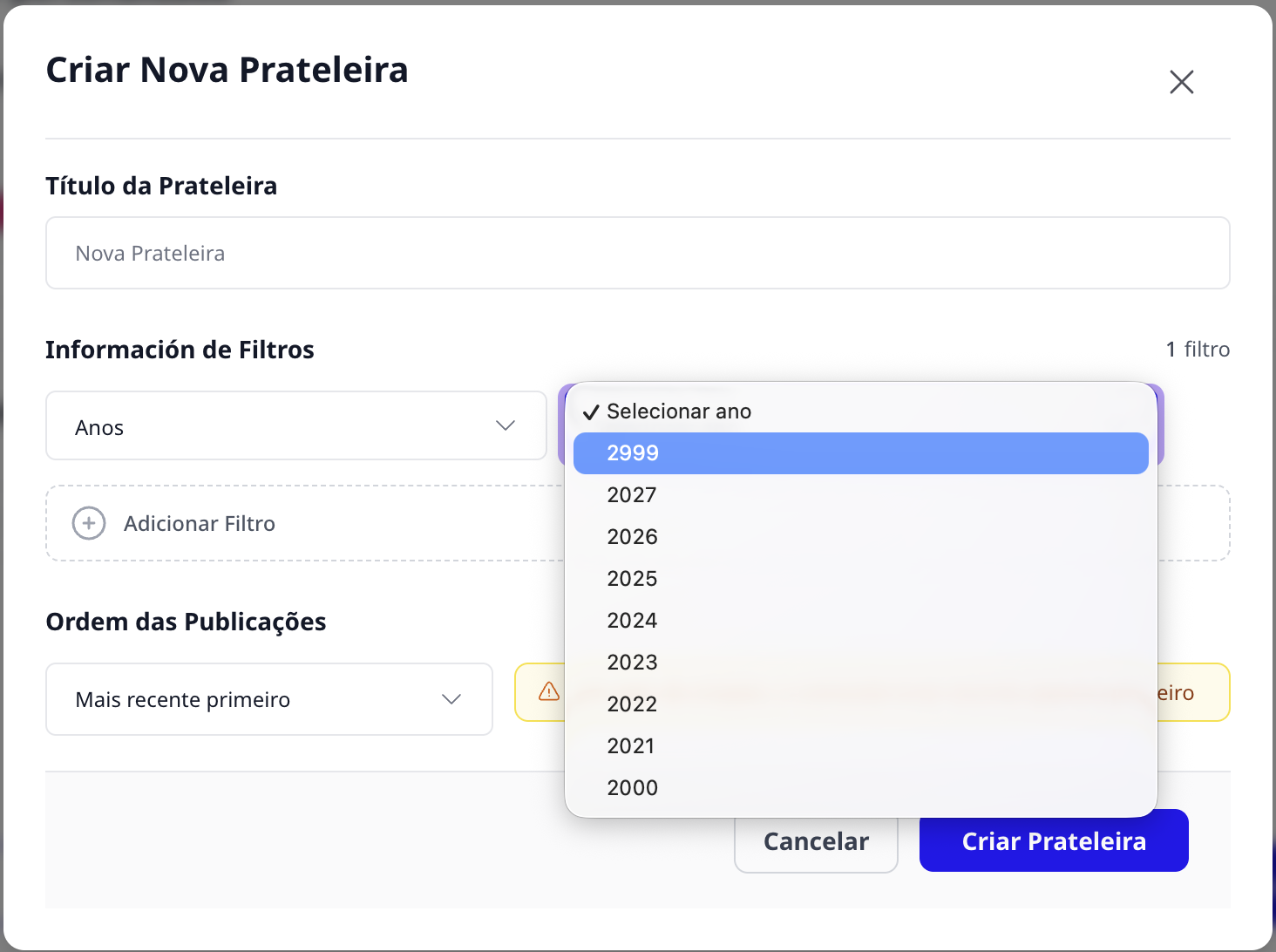Click the Cancelar button

(x=816, y=842)
